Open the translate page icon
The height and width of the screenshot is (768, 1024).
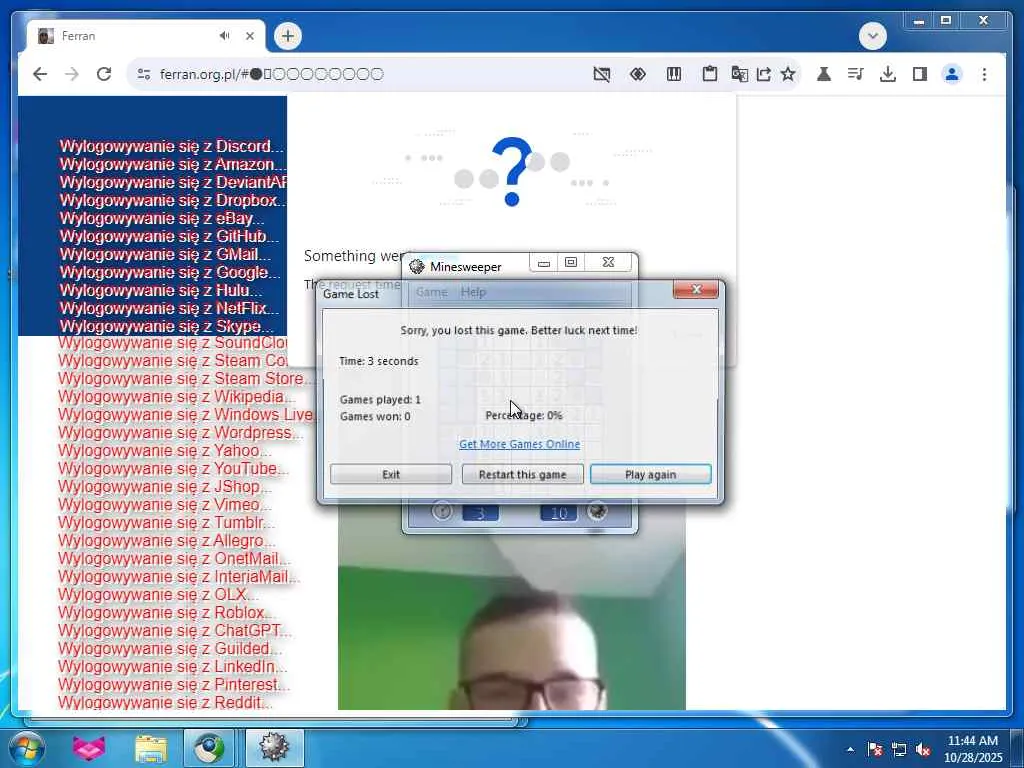[739, 74]
